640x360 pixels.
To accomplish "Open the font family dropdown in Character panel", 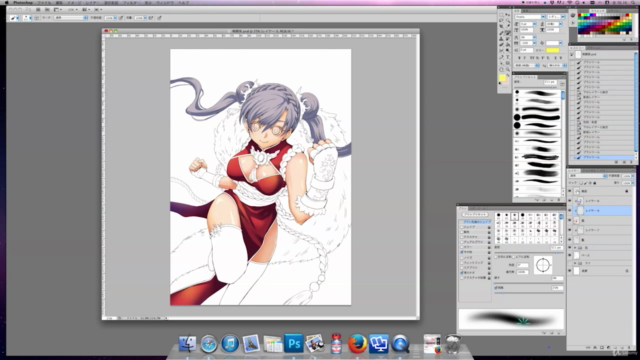I will [543, 17].
